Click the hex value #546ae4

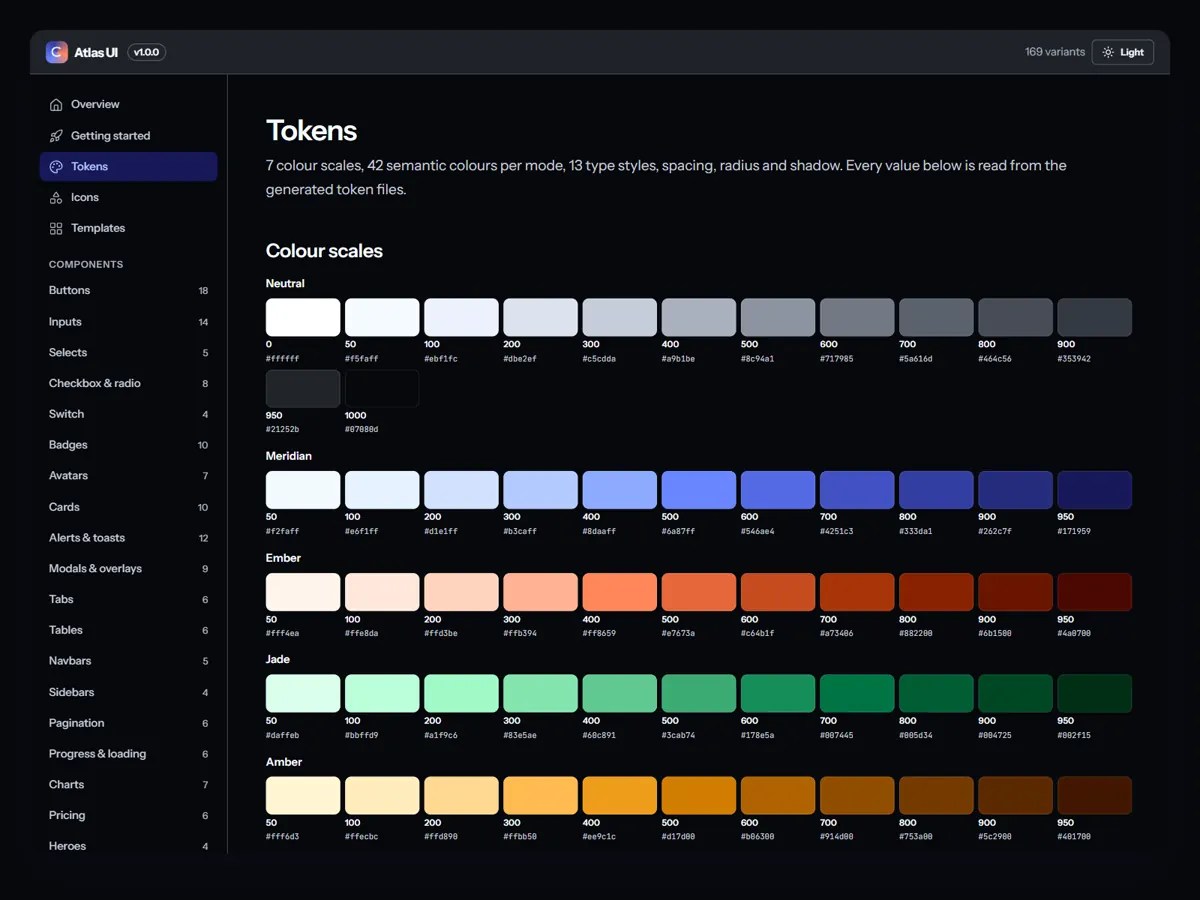(757, 531)
